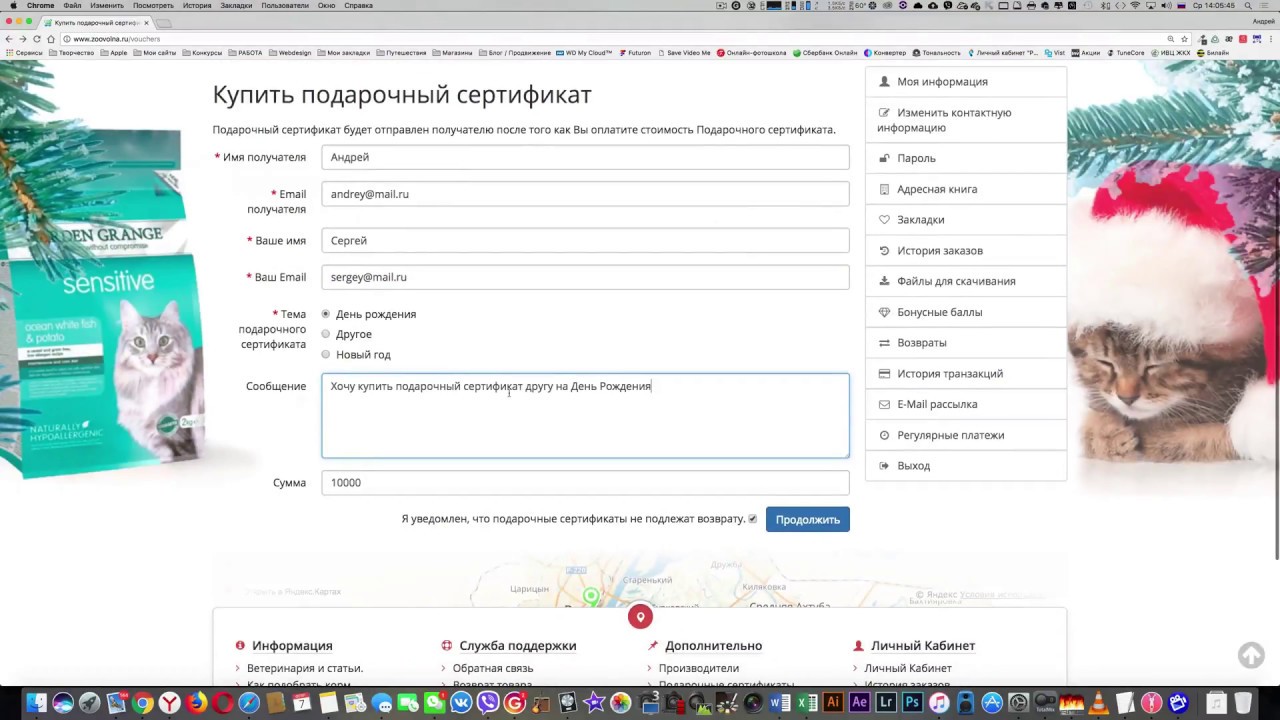1280x720 pixels.
Task: Open the Изменить menu
Action: (x=107, y=6)
